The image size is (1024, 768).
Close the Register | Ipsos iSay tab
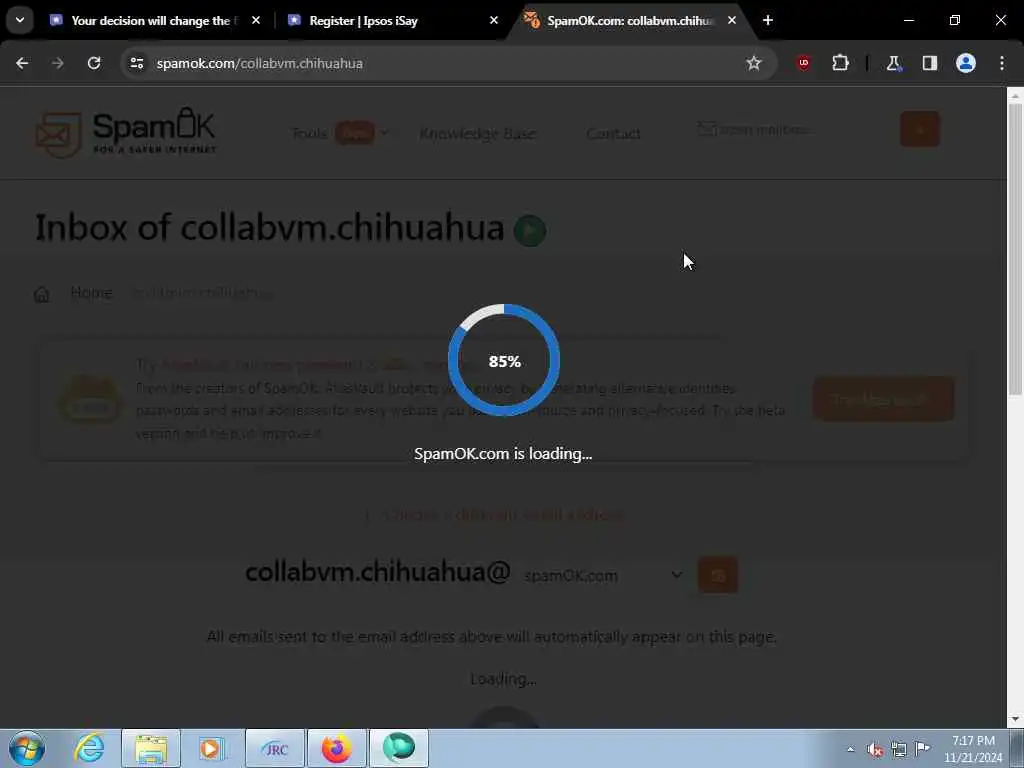pyautogui.click(x=494, y=21)
